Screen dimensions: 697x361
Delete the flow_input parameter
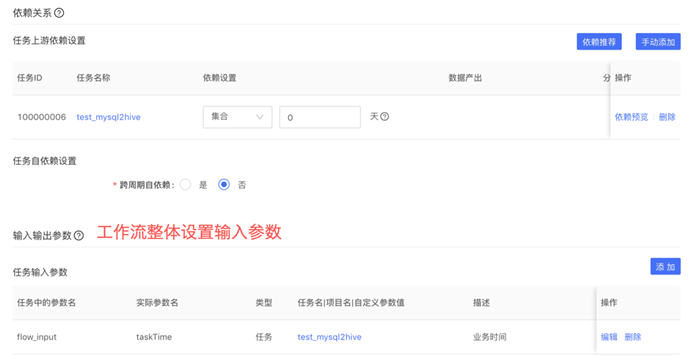pyautogui.click(x=633, y=337)
